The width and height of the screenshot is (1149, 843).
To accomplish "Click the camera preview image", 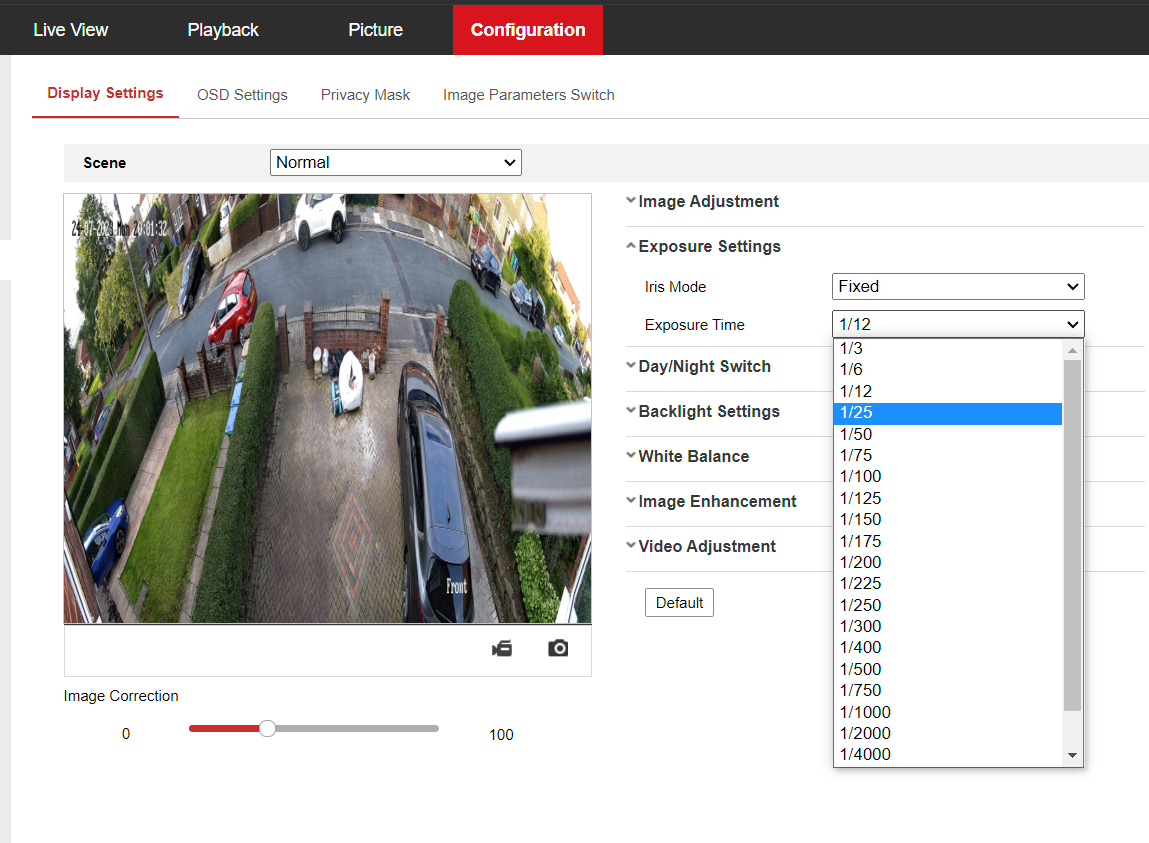I will [327, 408].
